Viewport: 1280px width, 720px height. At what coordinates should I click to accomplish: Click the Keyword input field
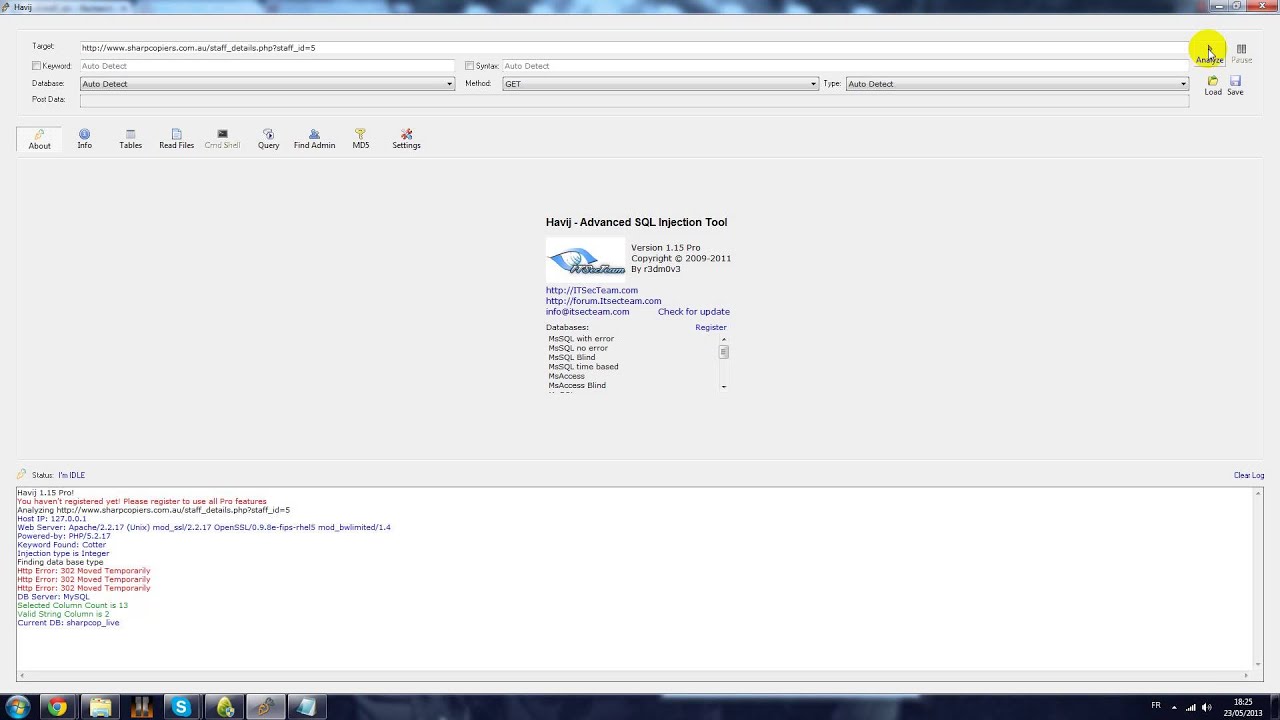point(267,66)
